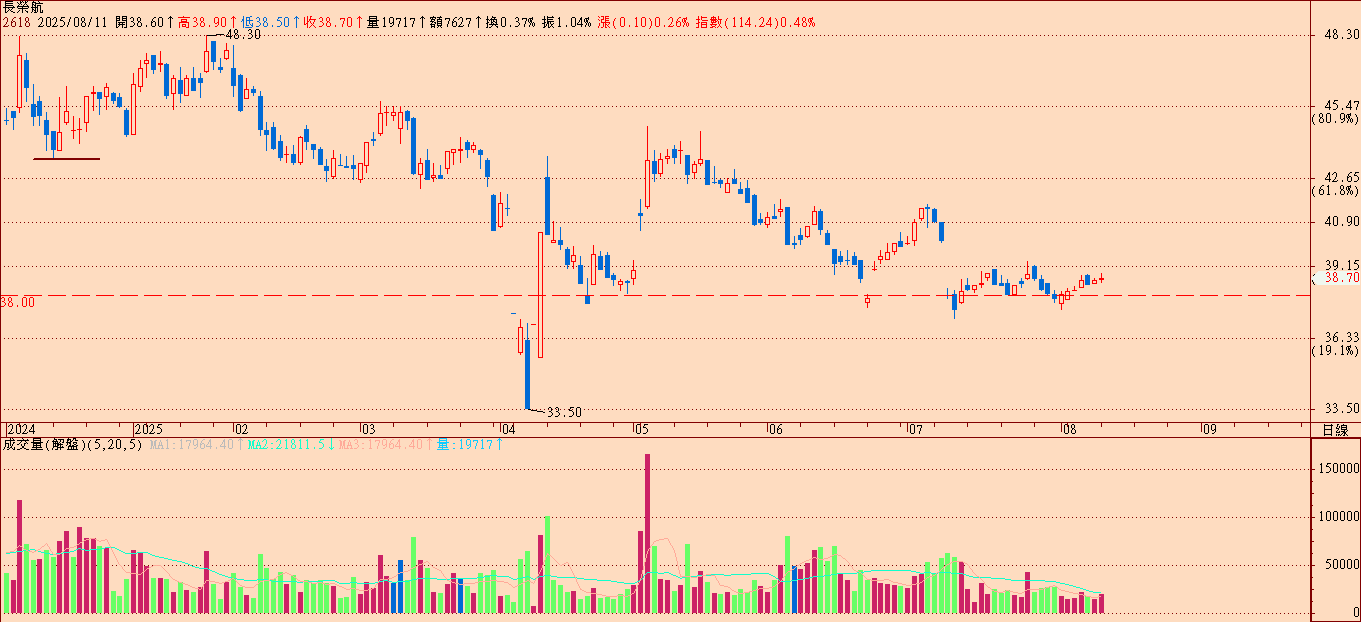
Task: Click the MA1 volume average label
Action: tap(190, 444)
